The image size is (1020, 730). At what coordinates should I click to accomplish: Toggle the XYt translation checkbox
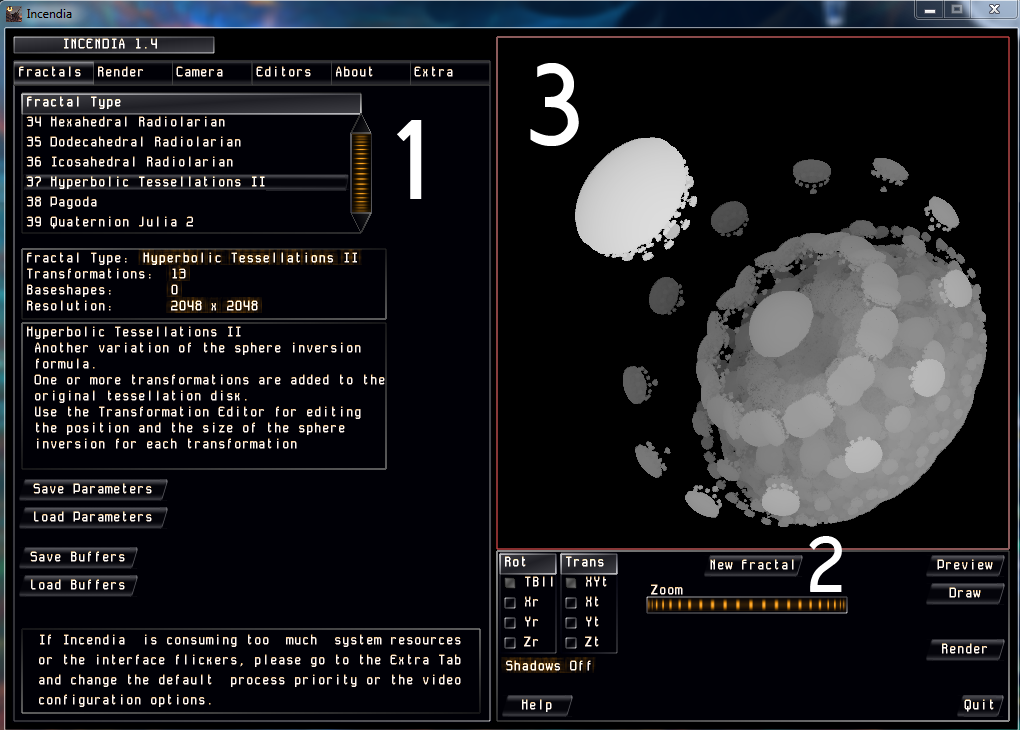(571, 582)
